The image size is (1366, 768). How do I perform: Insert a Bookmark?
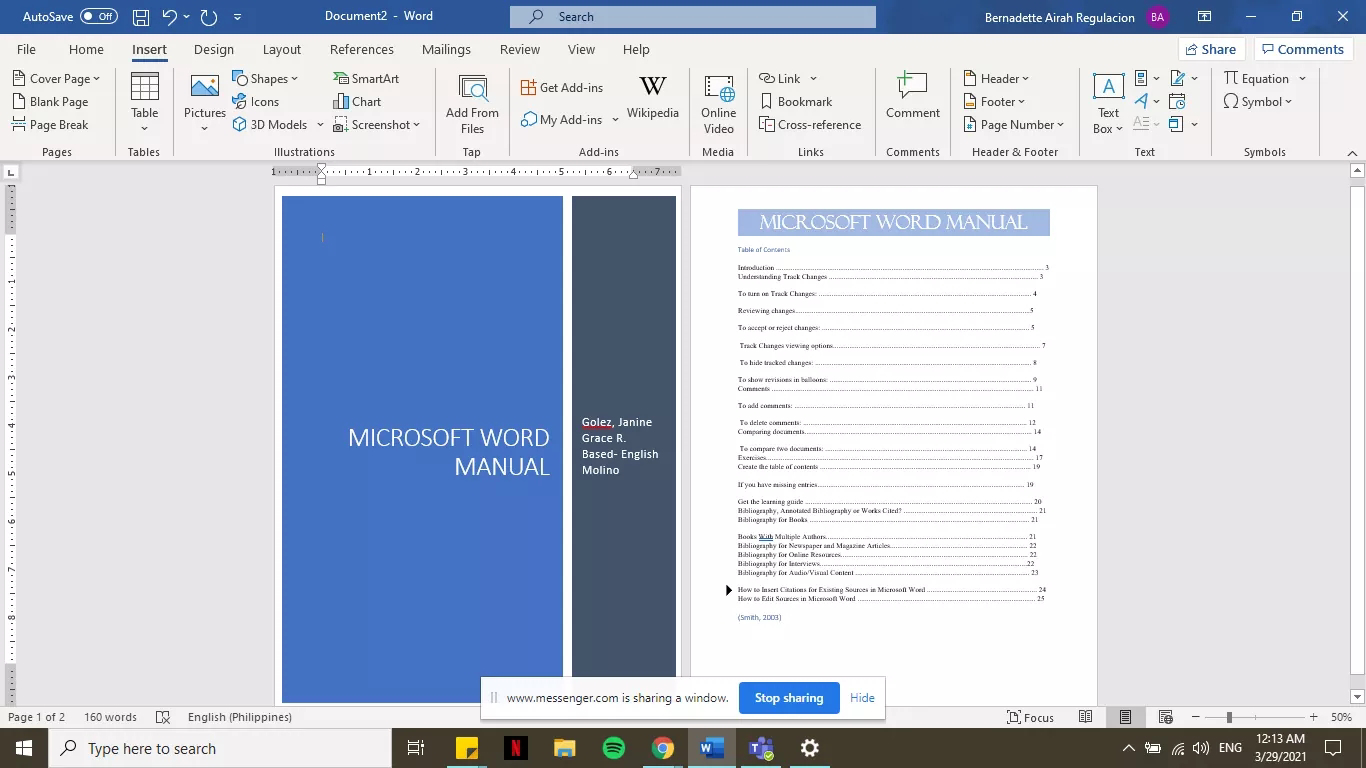(x=795, y=101)
